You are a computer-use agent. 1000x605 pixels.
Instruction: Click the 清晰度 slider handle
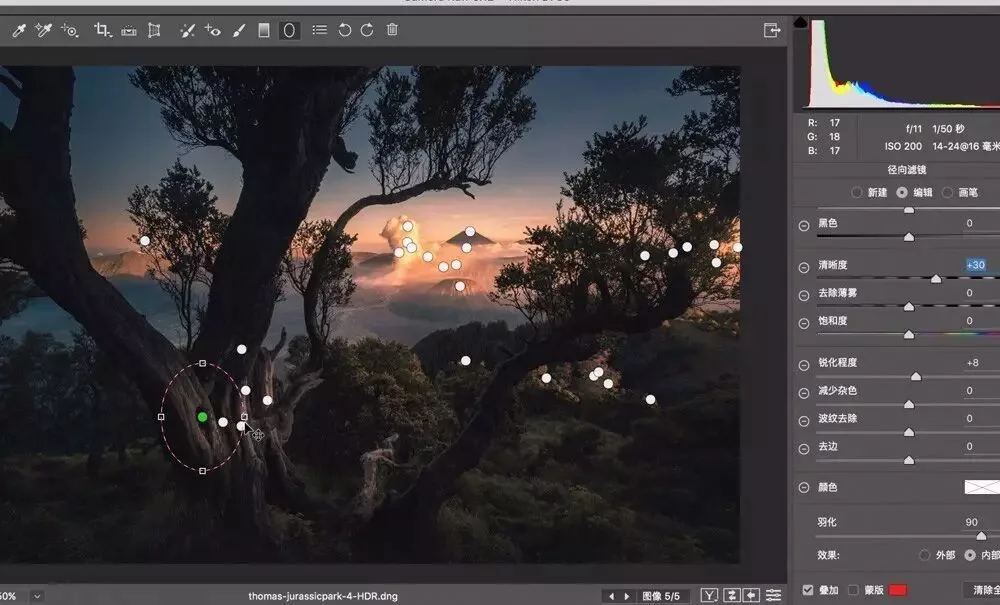pos(936,279)
